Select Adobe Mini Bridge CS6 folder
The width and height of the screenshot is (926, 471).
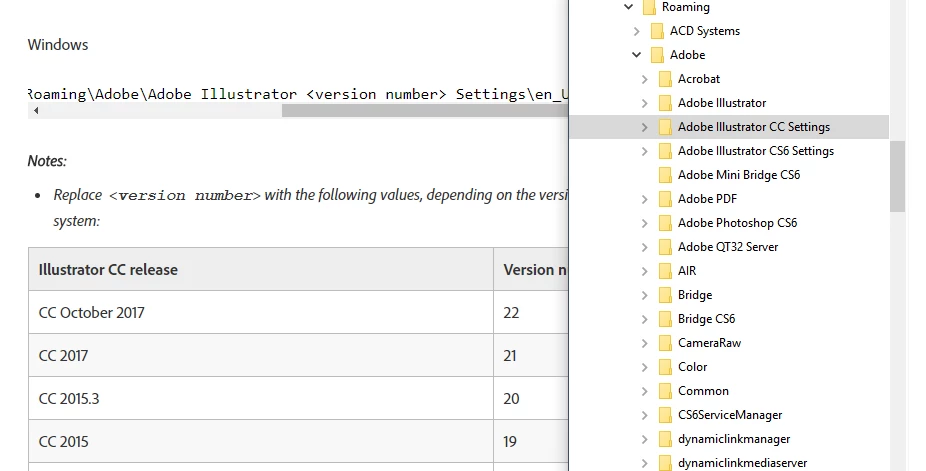click(739, 175)
